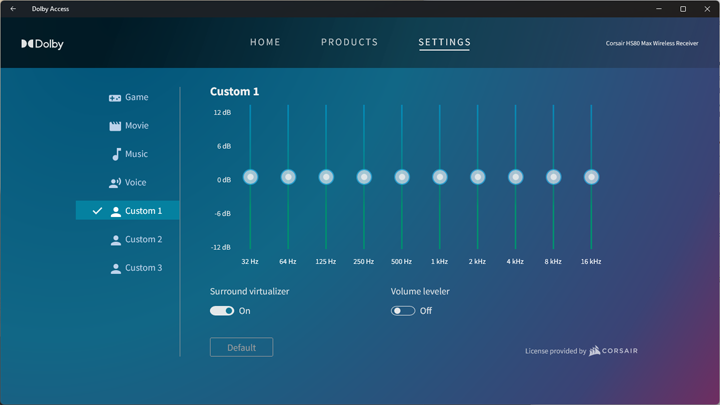Click the 1 kHz equalizer slider knob
The width and height of the screenshot is (720, 405).
tap(440, 177)
